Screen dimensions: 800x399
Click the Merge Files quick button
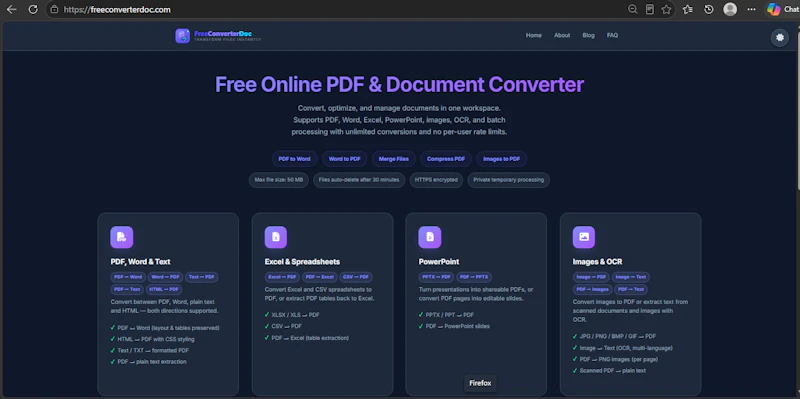pyautogui.click(x=393, y=159)
